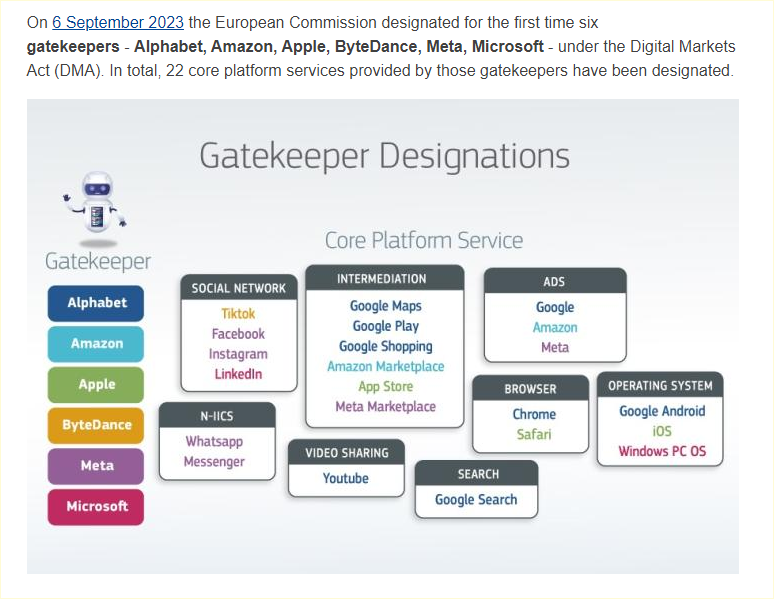Viewport: 774px width, 599px height.
Task: Click Safari in the Browser card
Action: tap(534, 435)
